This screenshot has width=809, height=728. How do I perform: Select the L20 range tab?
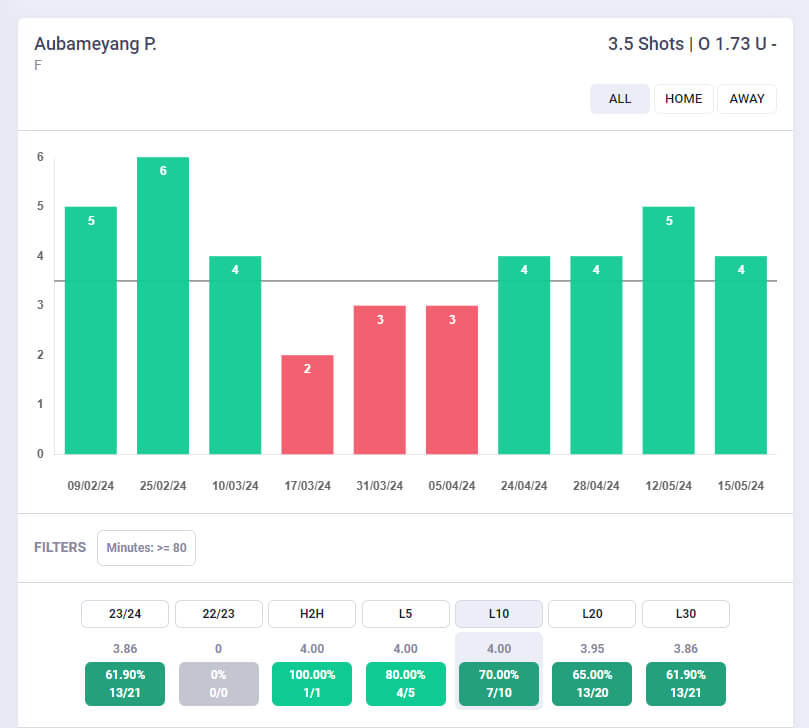pyautogui.click(x=592, y=613)
